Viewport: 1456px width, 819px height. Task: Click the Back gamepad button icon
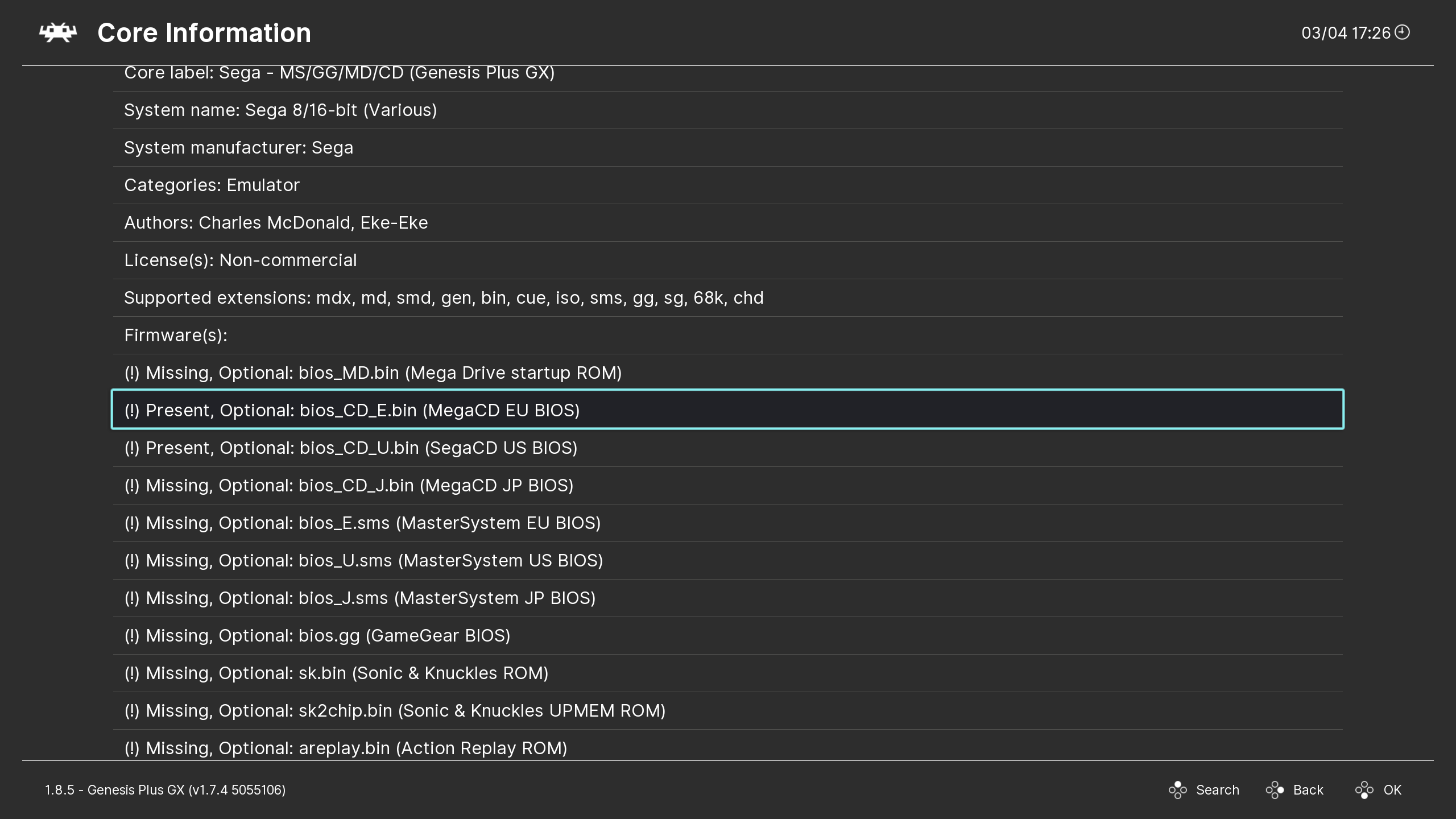(x=1275, y=790)
